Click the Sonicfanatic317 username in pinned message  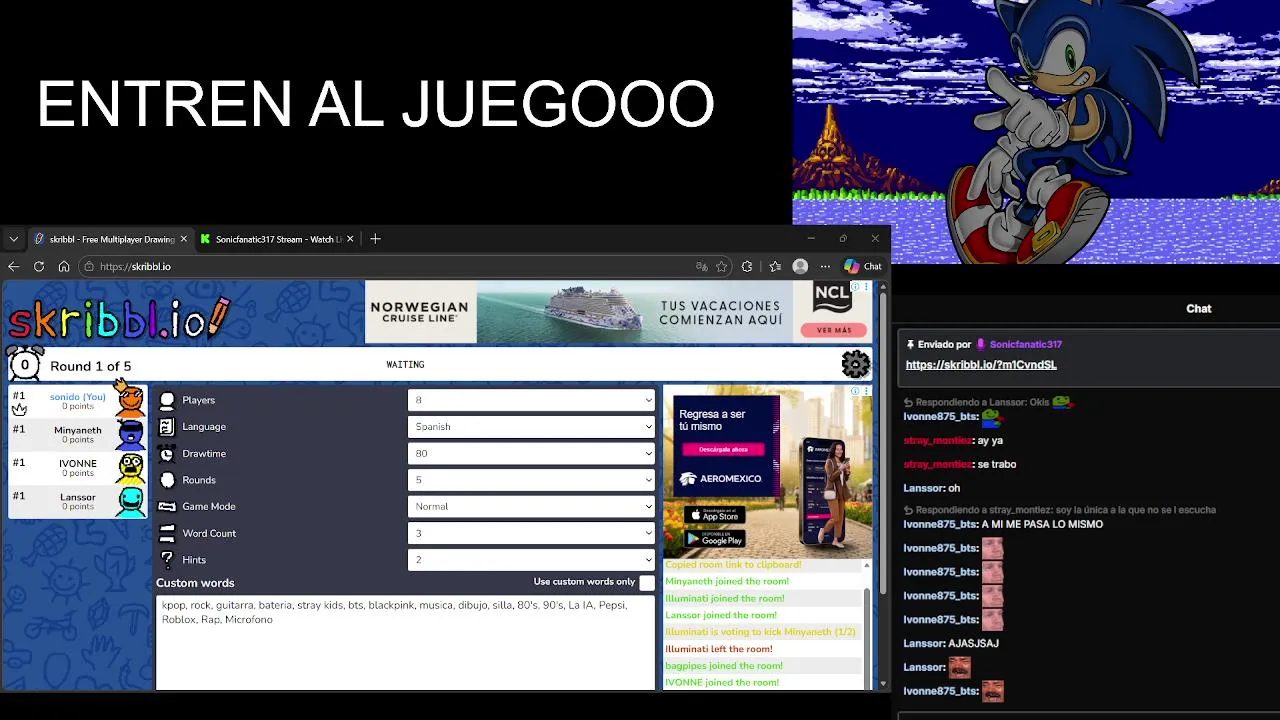coord(1026,344)
